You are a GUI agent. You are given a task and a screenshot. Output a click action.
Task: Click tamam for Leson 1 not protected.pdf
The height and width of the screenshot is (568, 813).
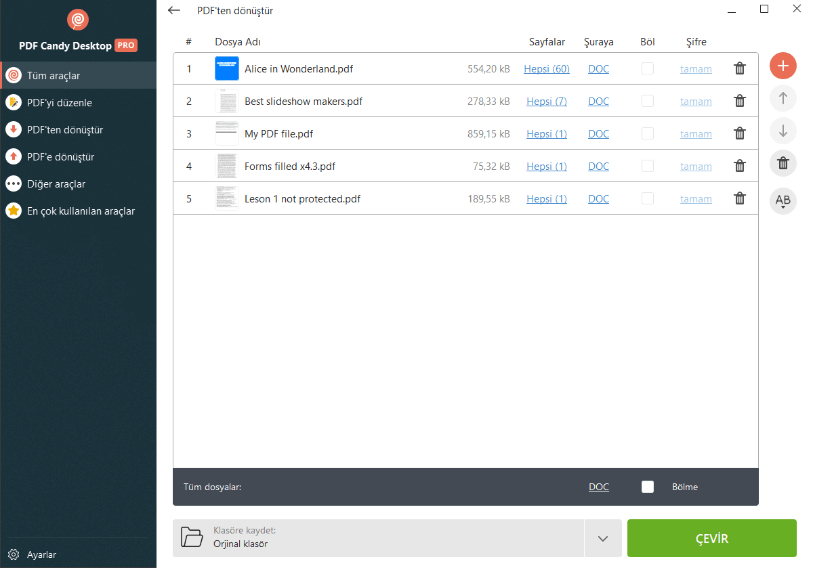(696, 199)
